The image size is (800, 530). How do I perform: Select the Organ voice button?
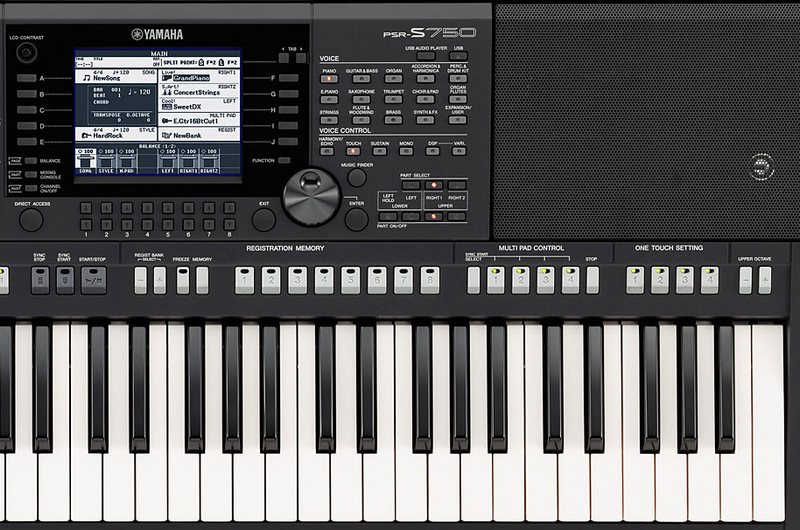pyautogui.click(x=393, y=79)
